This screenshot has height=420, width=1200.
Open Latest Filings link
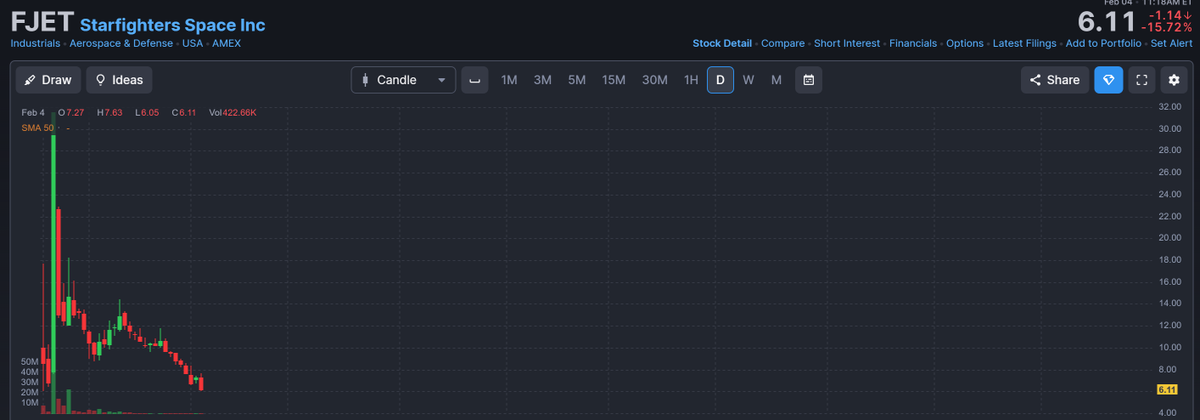1024,44
